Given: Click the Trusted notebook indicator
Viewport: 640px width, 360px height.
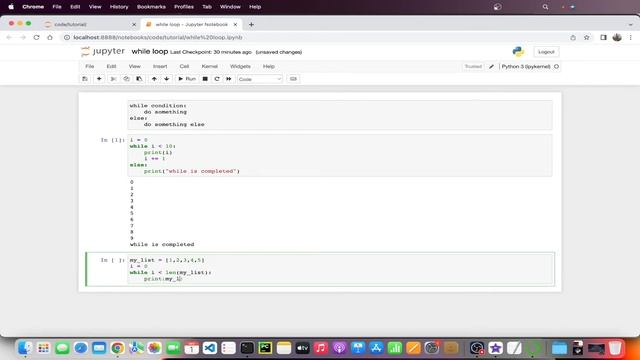Looking at the screenshot, I should point(473,66).
